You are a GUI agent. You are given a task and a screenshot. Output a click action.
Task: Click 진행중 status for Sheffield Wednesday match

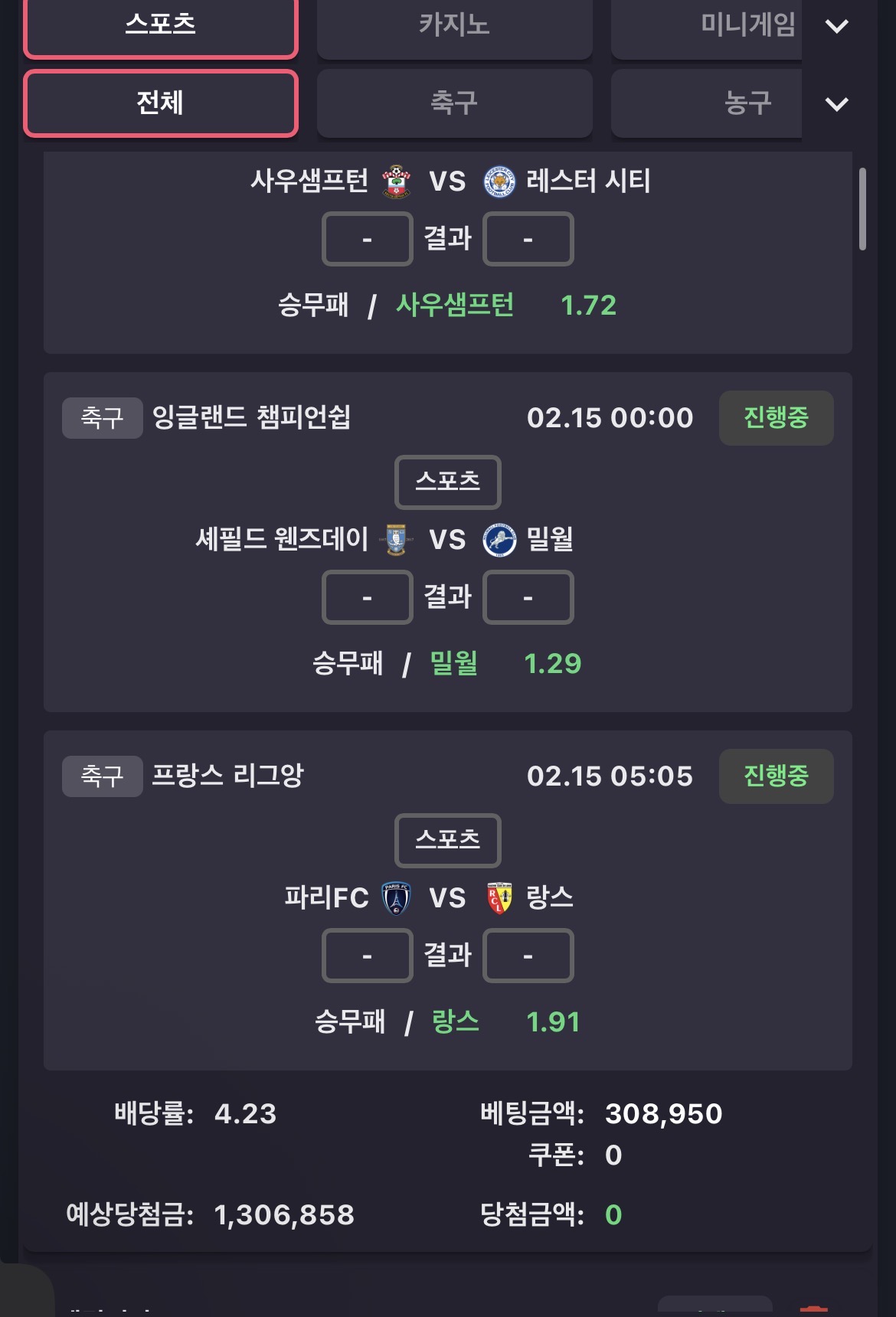click(x=776, y=418)
